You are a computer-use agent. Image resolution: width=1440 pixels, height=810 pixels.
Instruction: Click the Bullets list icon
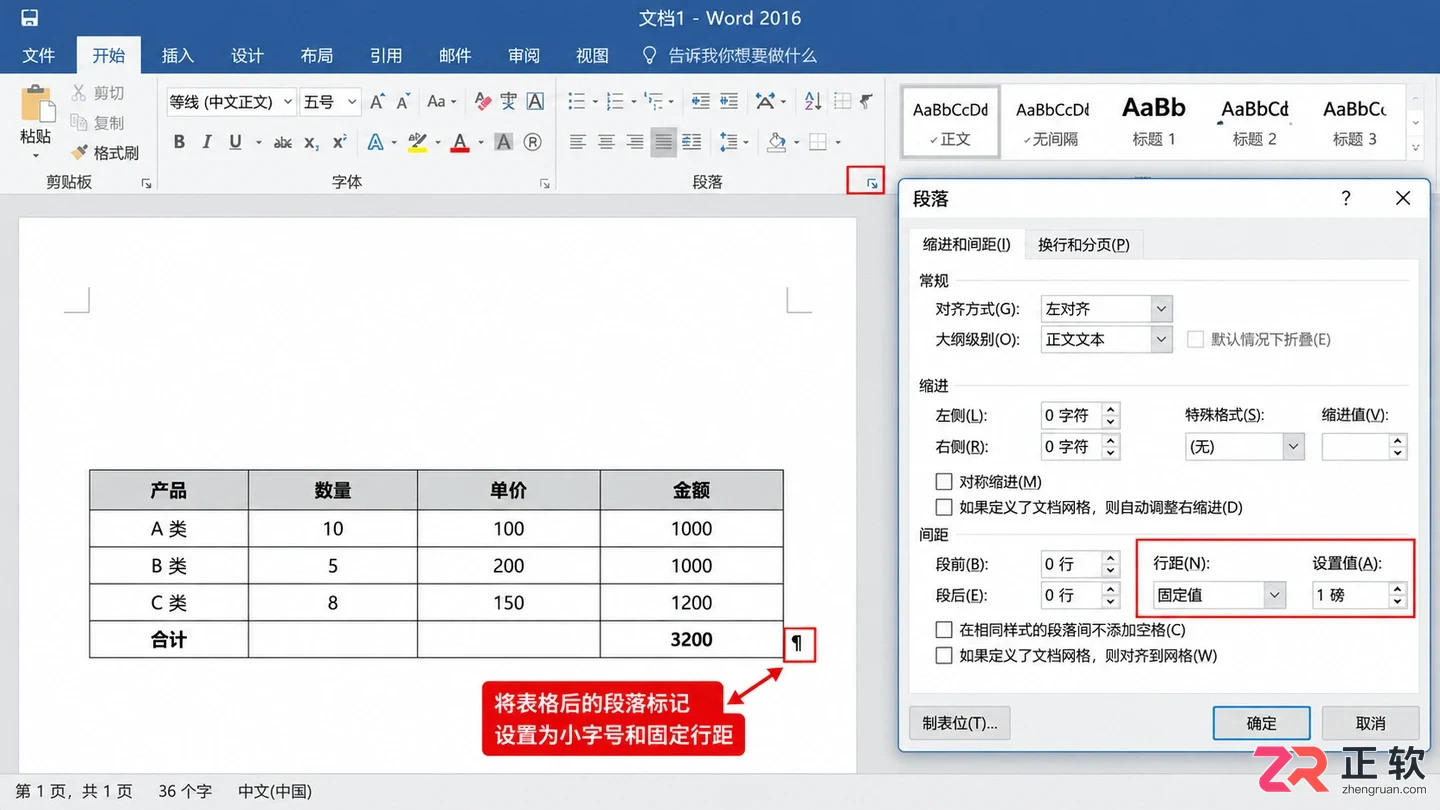pos(577,101)
